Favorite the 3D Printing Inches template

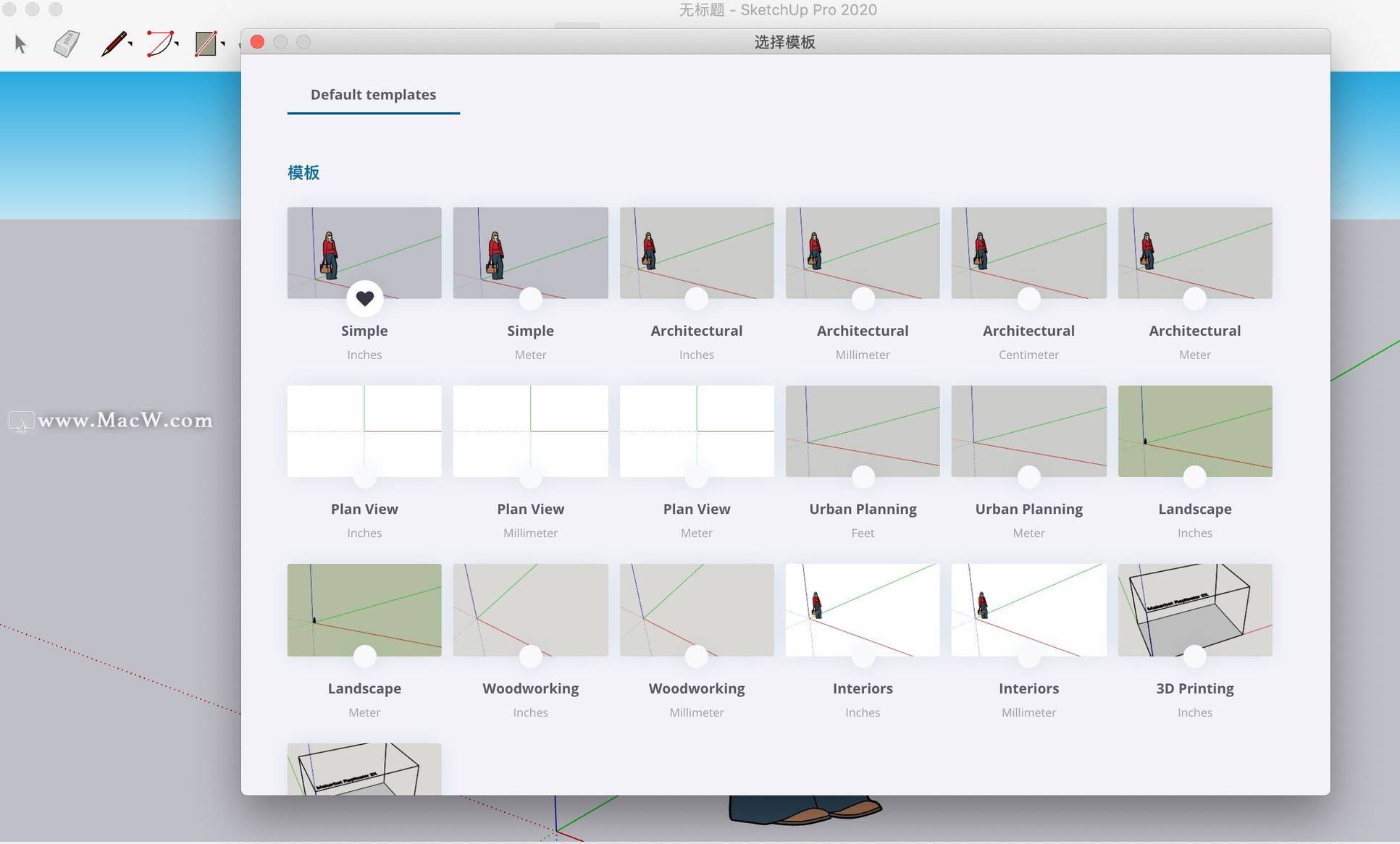(1194, 656)
